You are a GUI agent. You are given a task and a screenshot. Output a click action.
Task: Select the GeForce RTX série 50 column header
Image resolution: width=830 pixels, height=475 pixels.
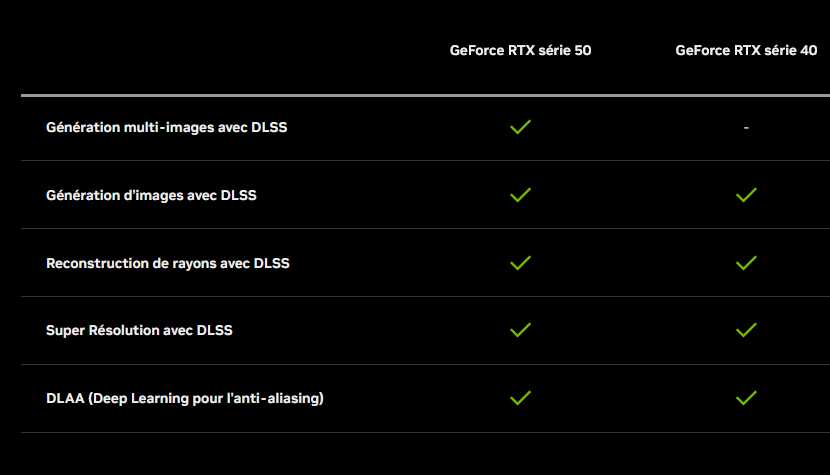tap(520, 50)
